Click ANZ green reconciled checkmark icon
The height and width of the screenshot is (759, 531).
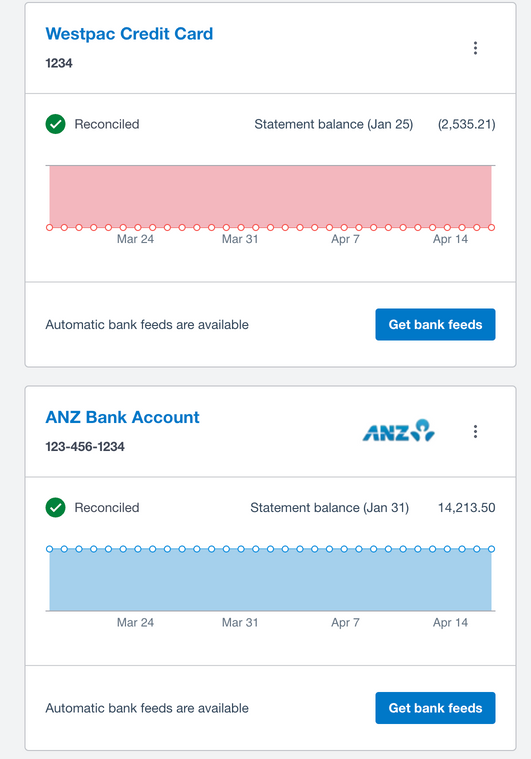[56, 508]
